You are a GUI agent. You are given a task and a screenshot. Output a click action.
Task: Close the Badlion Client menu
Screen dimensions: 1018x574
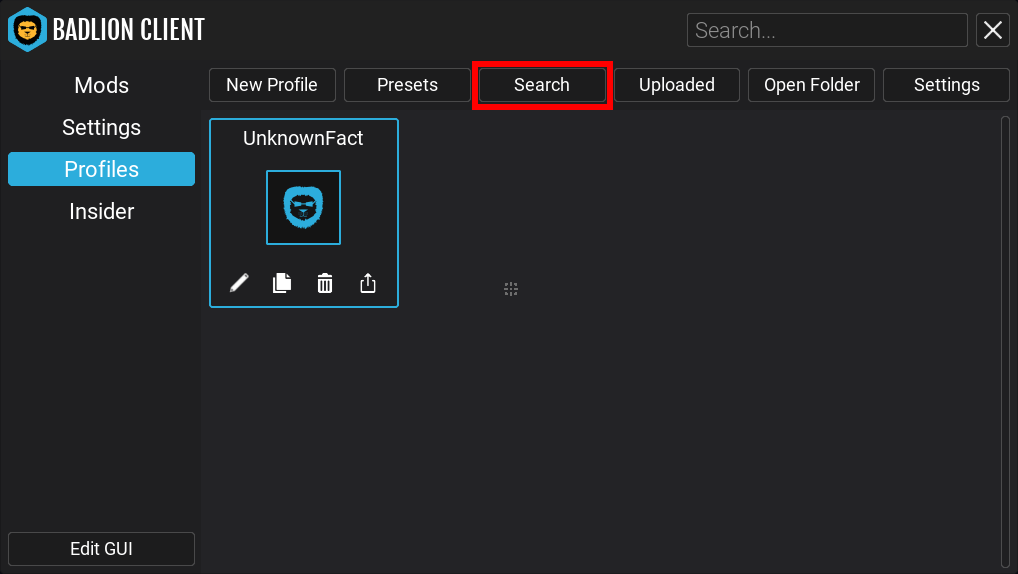(993, 30)
